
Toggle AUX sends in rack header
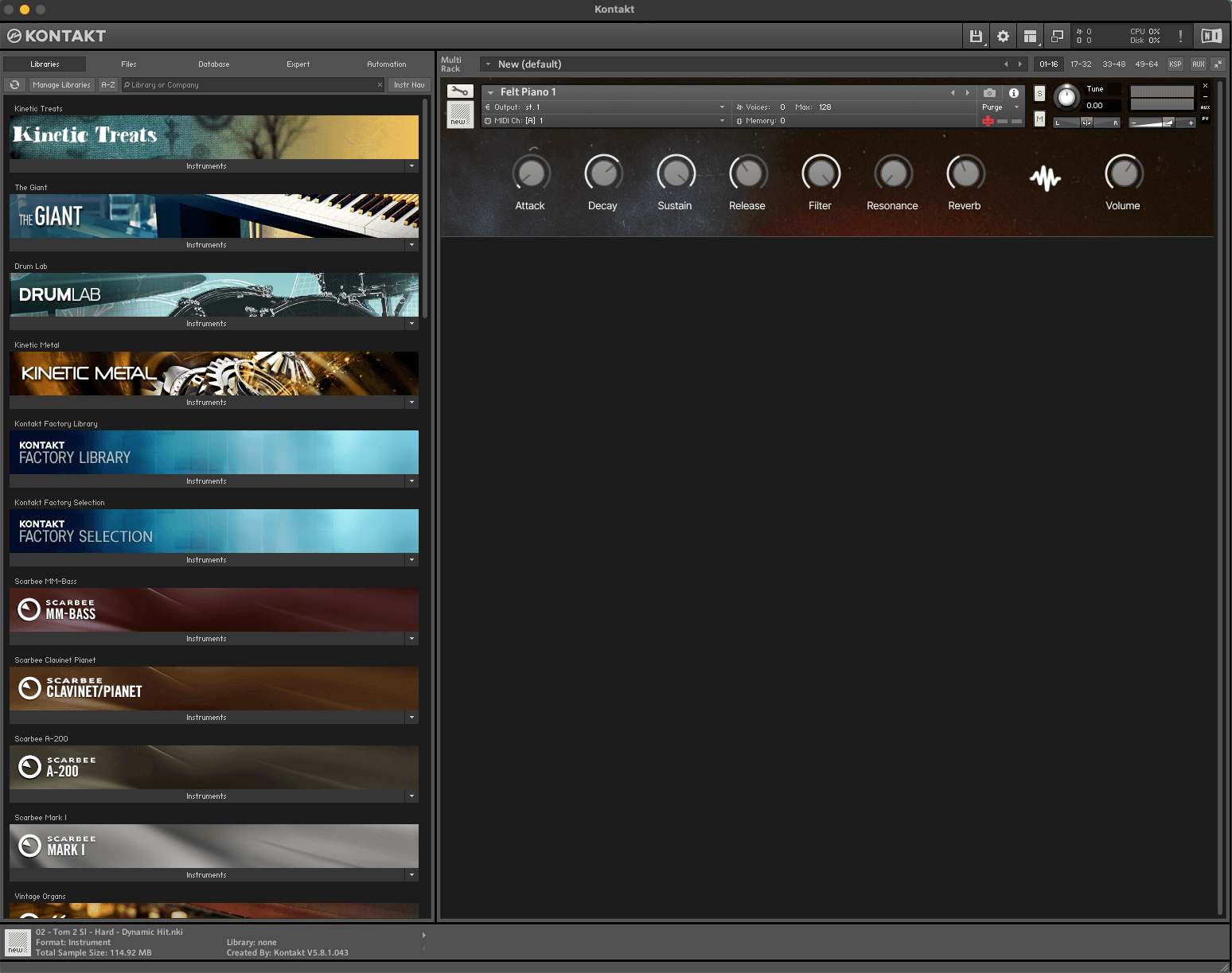pyautogui.click(x=1198, y=64)
